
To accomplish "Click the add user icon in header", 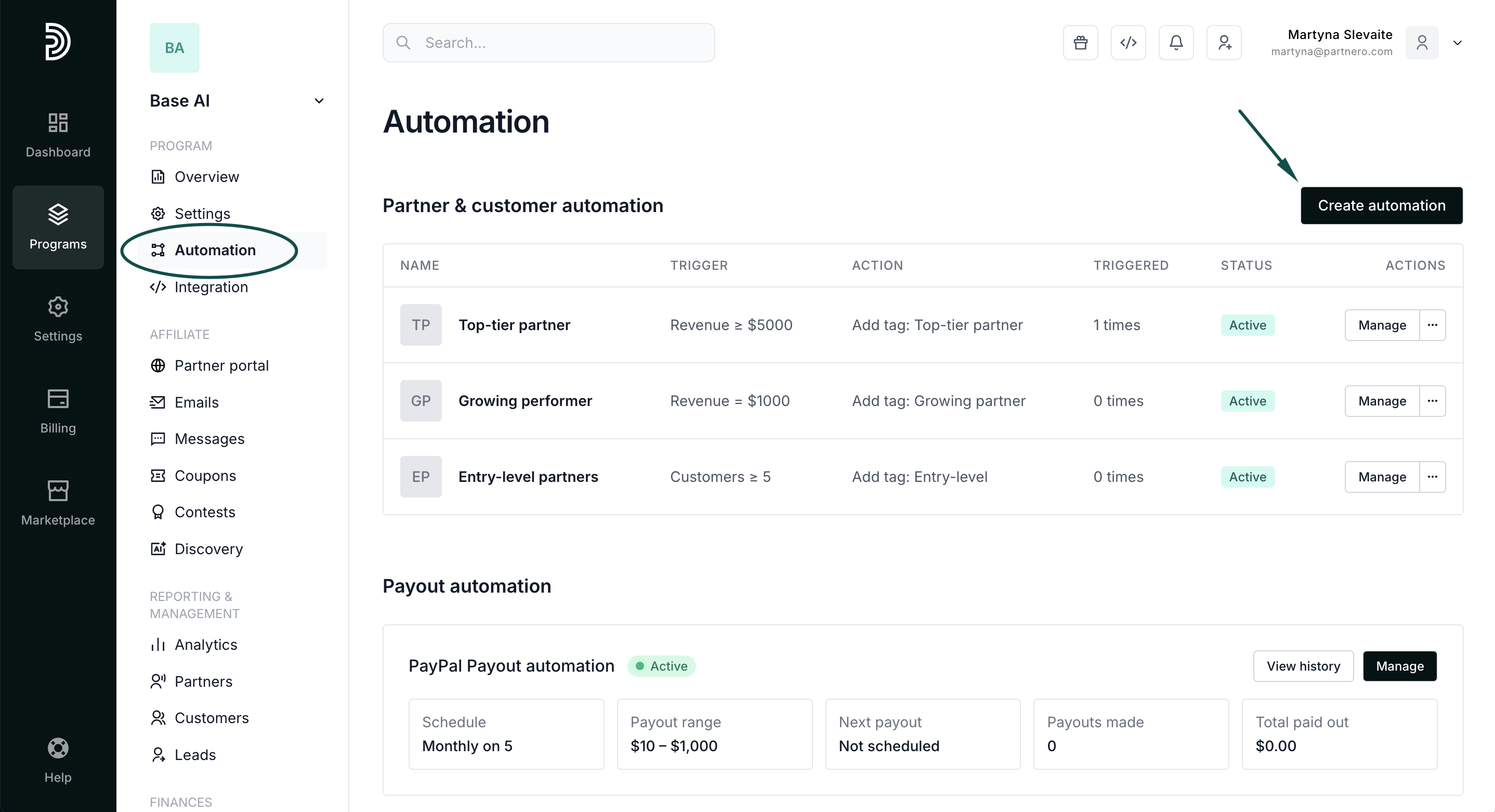I will click(1223, 43).
